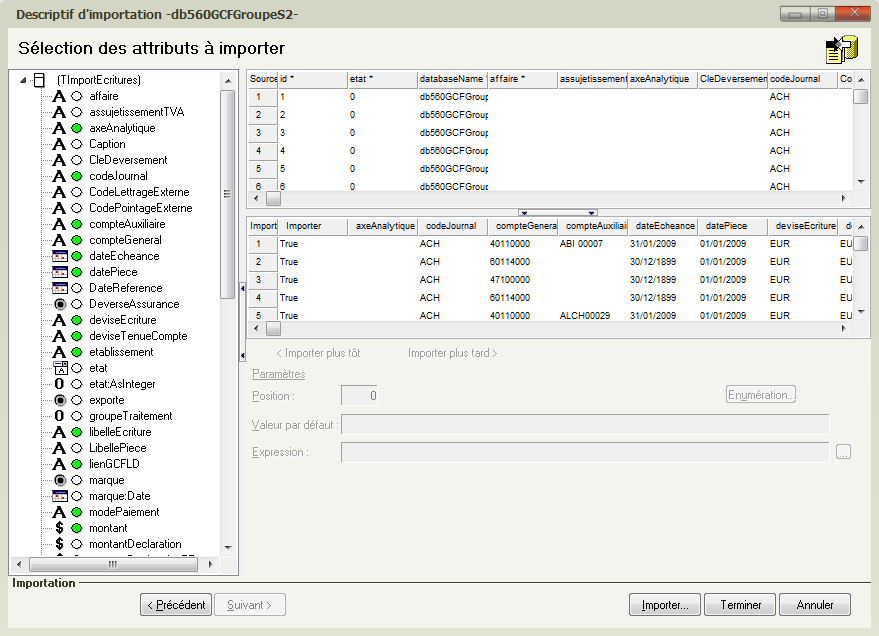Image resolution: width=879 pixels, height=636 pixels.
Task: Click the Position input field
Action: (359, 396)
